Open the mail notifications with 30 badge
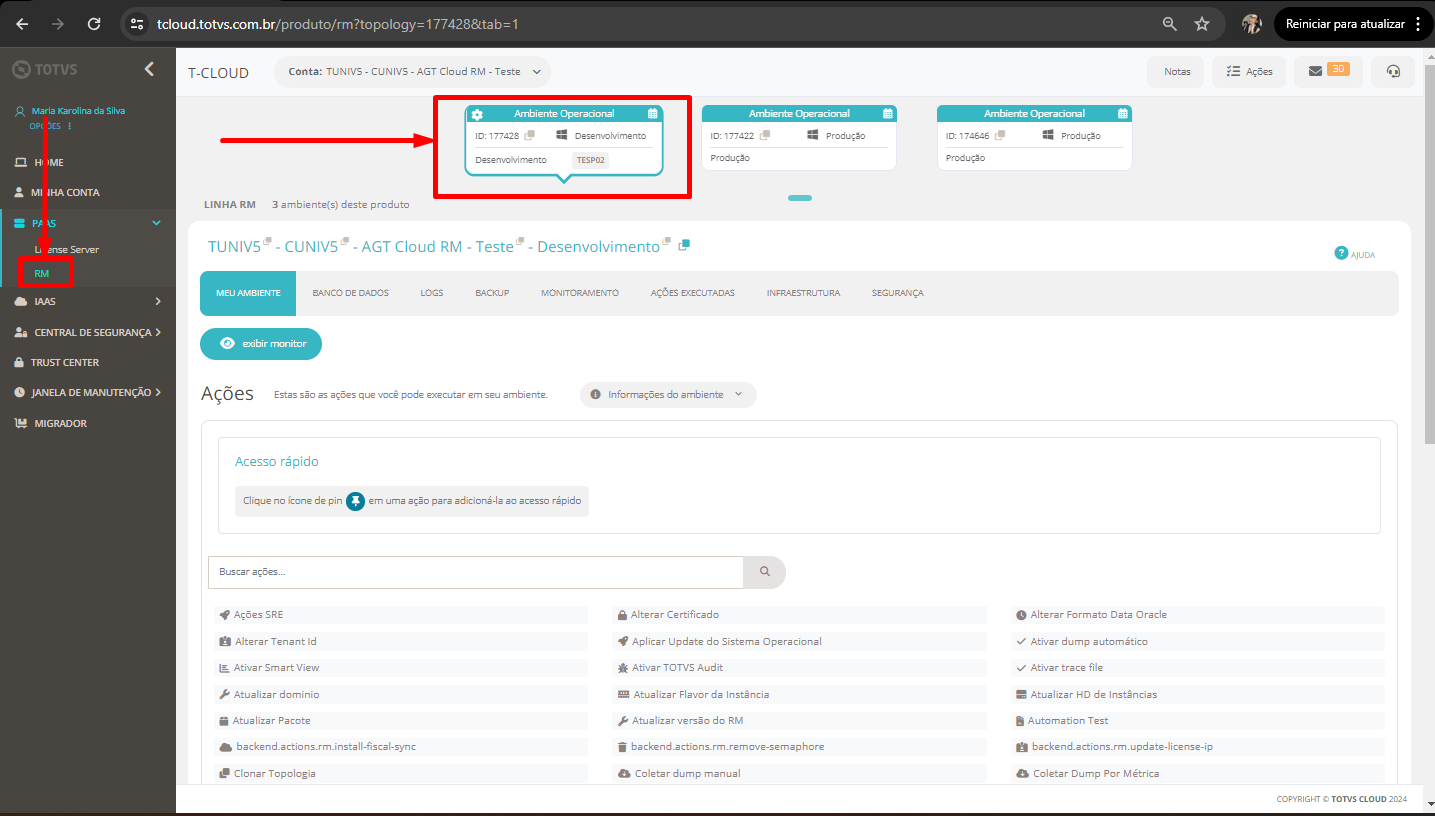The image size is (1435, 816). pyautogui.click(x=1328, y=71)
